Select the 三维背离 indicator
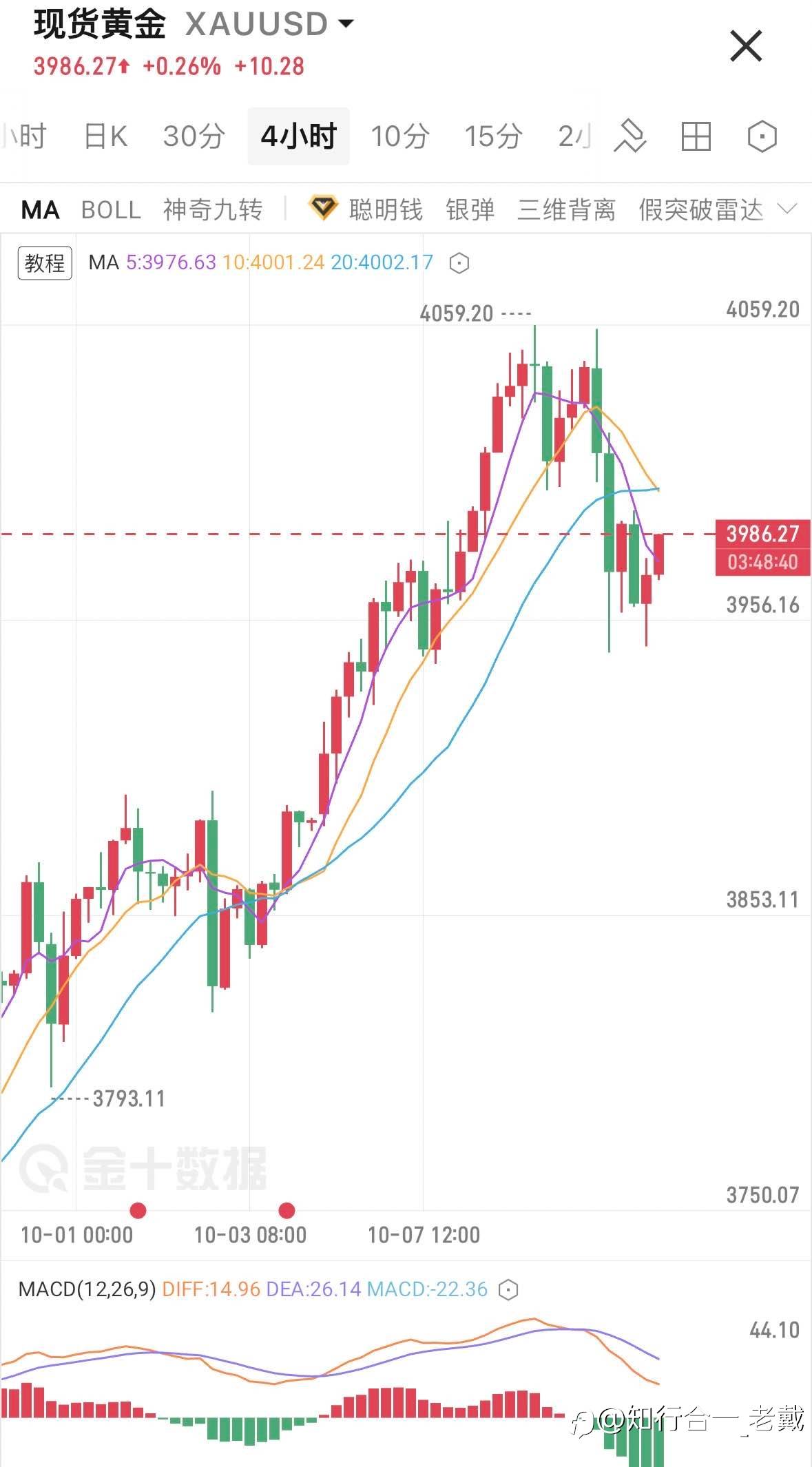 coord(566,209)
